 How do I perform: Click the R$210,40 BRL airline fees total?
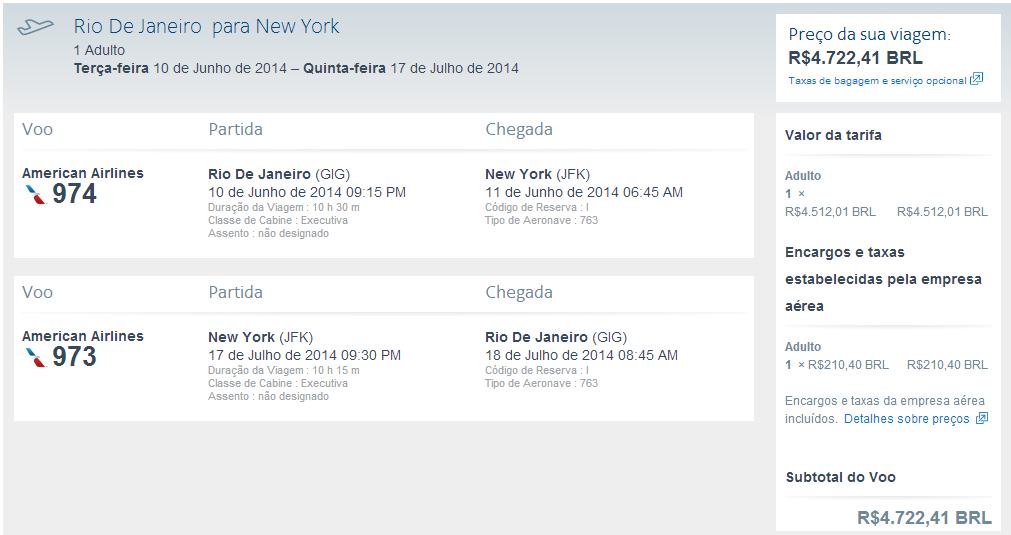coord(946,365)
